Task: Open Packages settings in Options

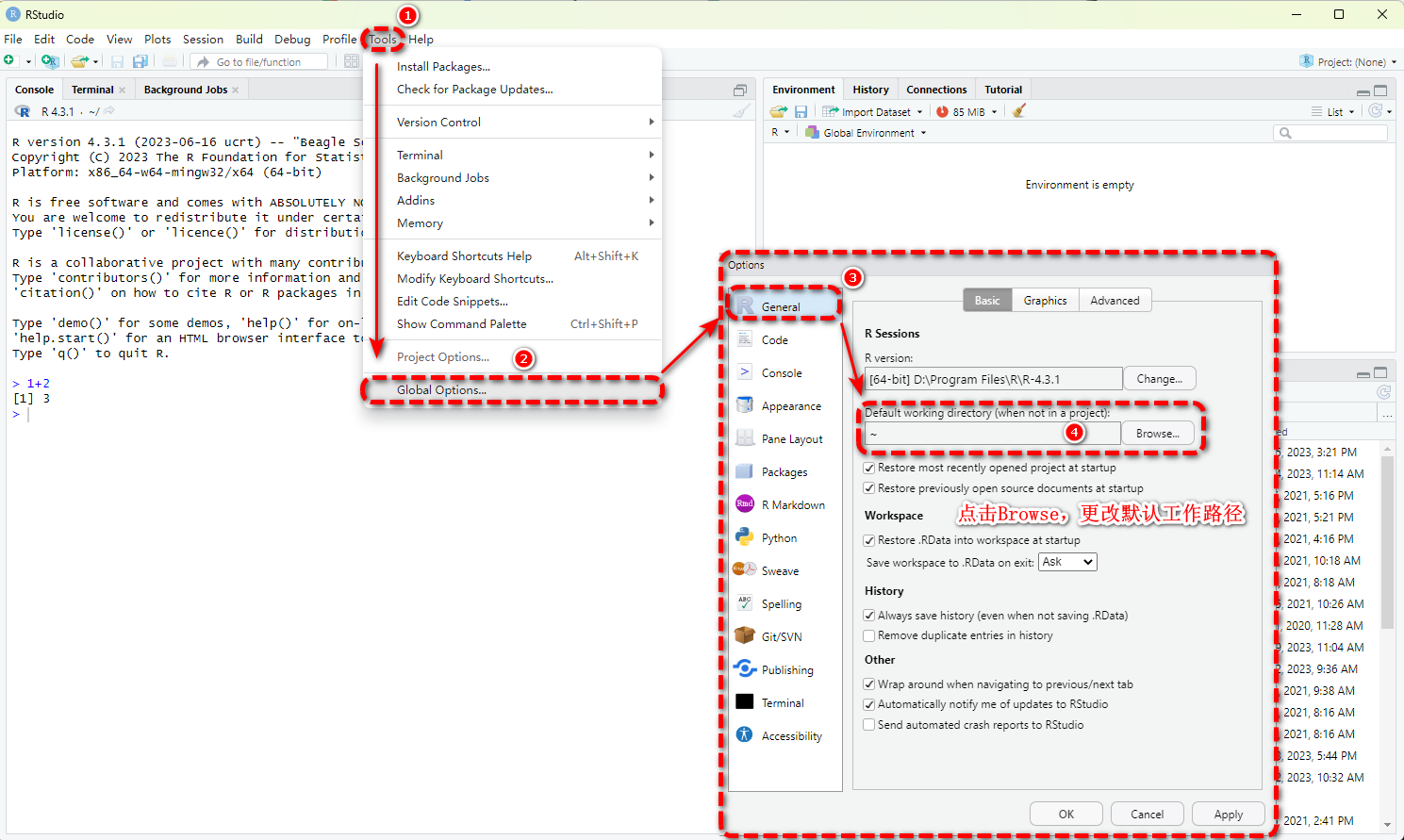Action: pyautogui.click(x=785, y=471)
